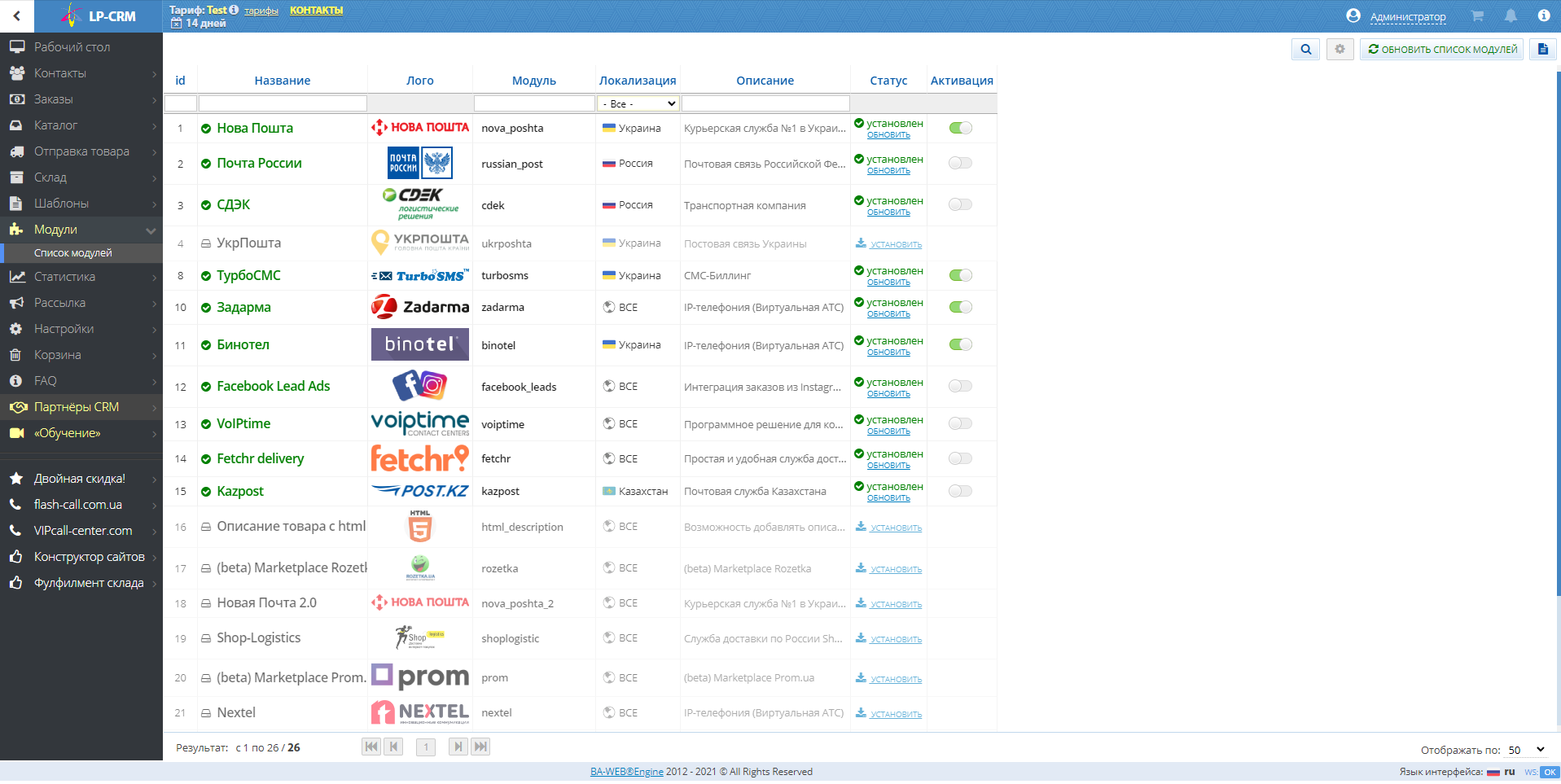The image size is (1561, 784).
Task: Click Обновить список модулей button
Action: 1442,50
